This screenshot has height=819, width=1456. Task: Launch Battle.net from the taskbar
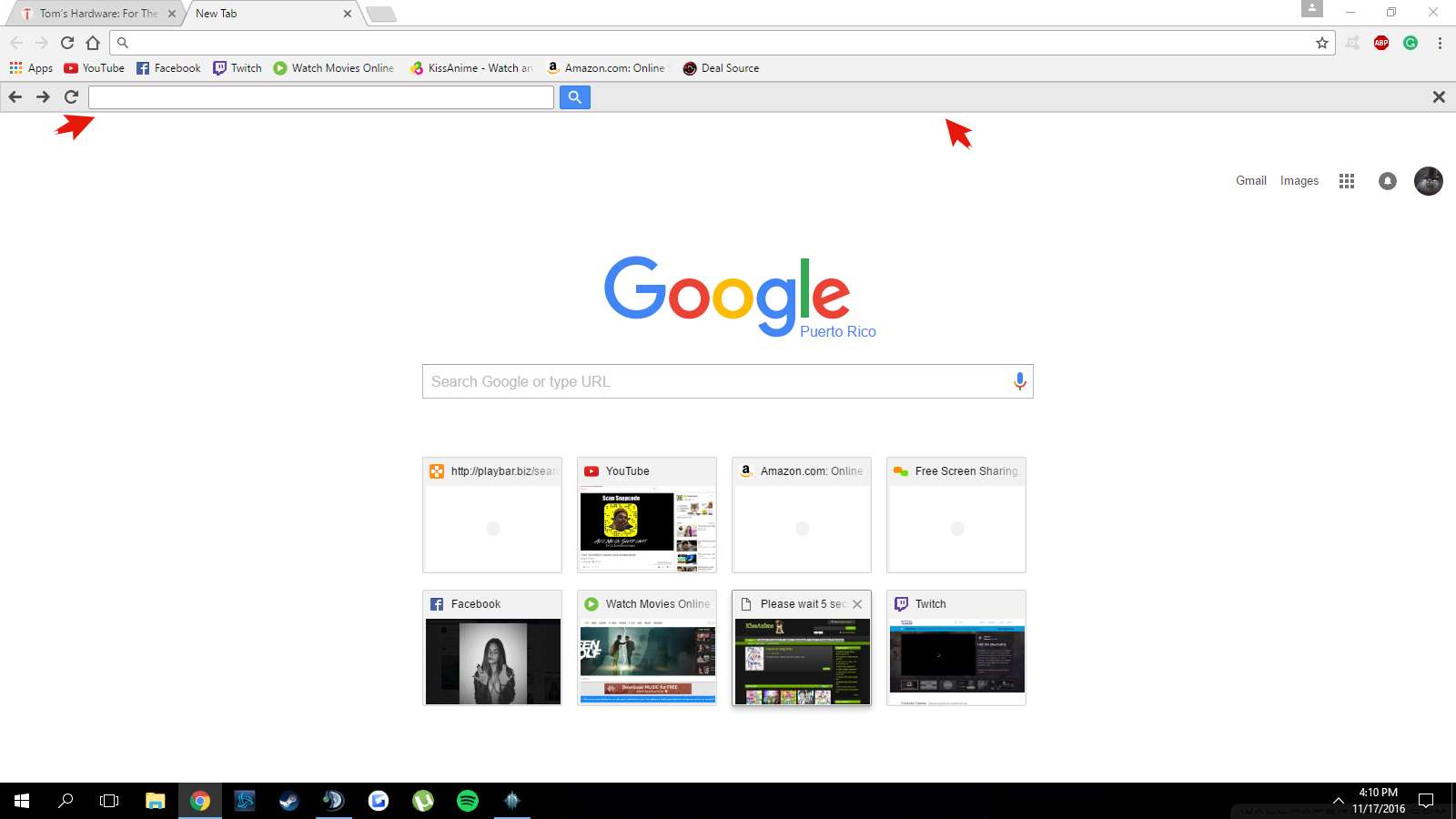coord(245,801)
